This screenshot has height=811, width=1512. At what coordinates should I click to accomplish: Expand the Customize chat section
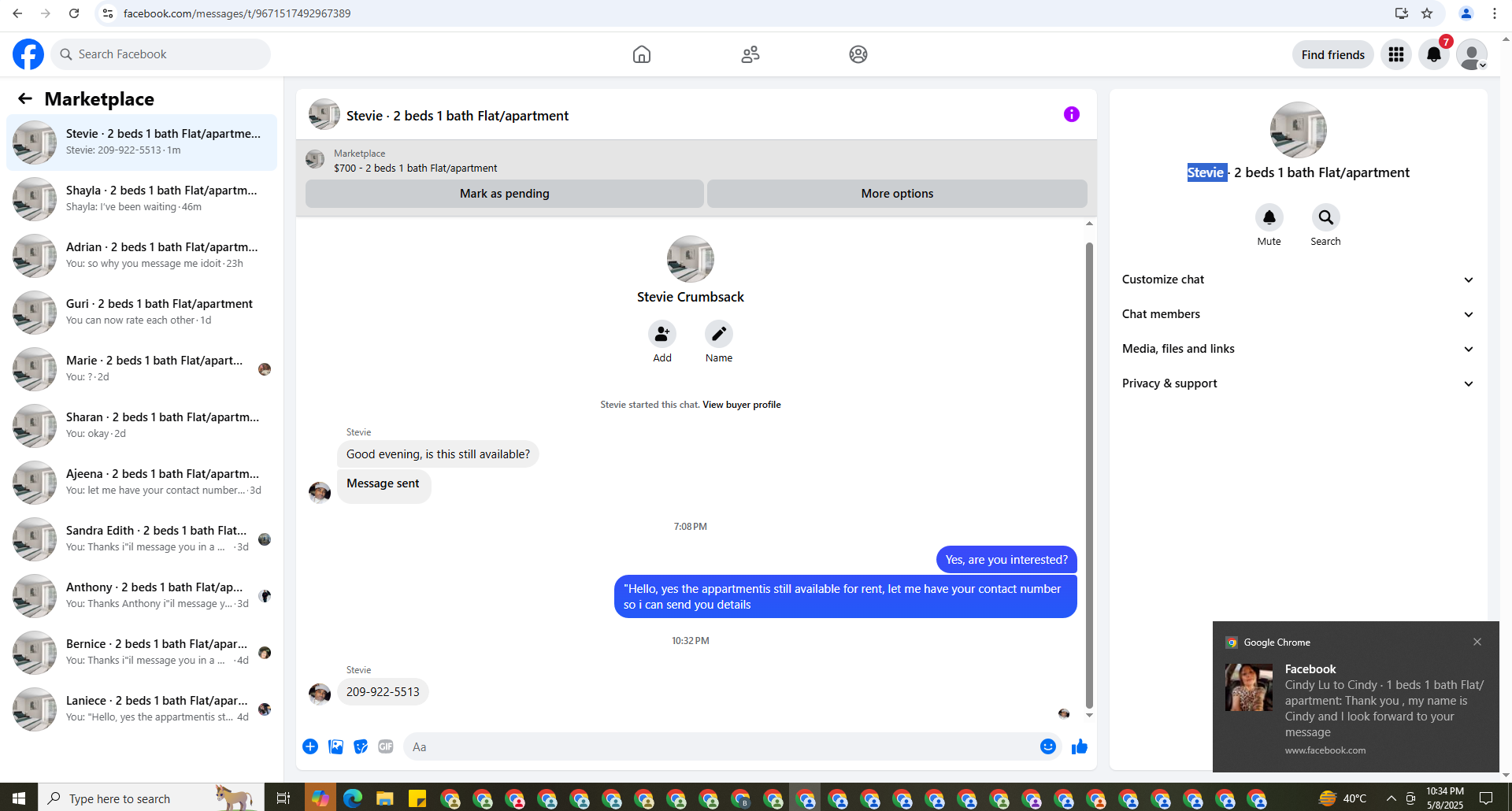pos(1298,280)
